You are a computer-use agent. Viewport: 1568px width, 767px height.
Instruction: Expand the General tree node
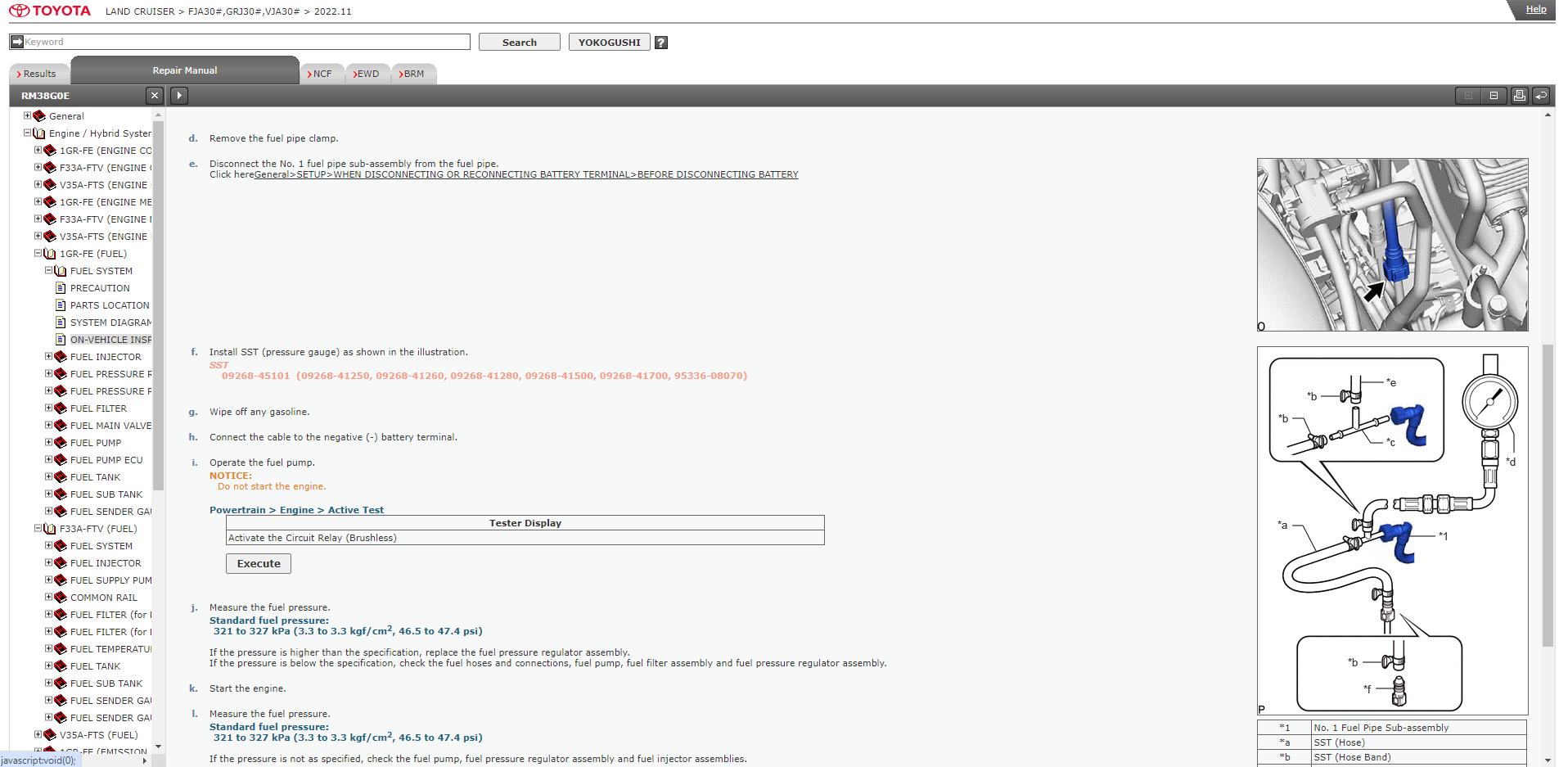[27, 116]
